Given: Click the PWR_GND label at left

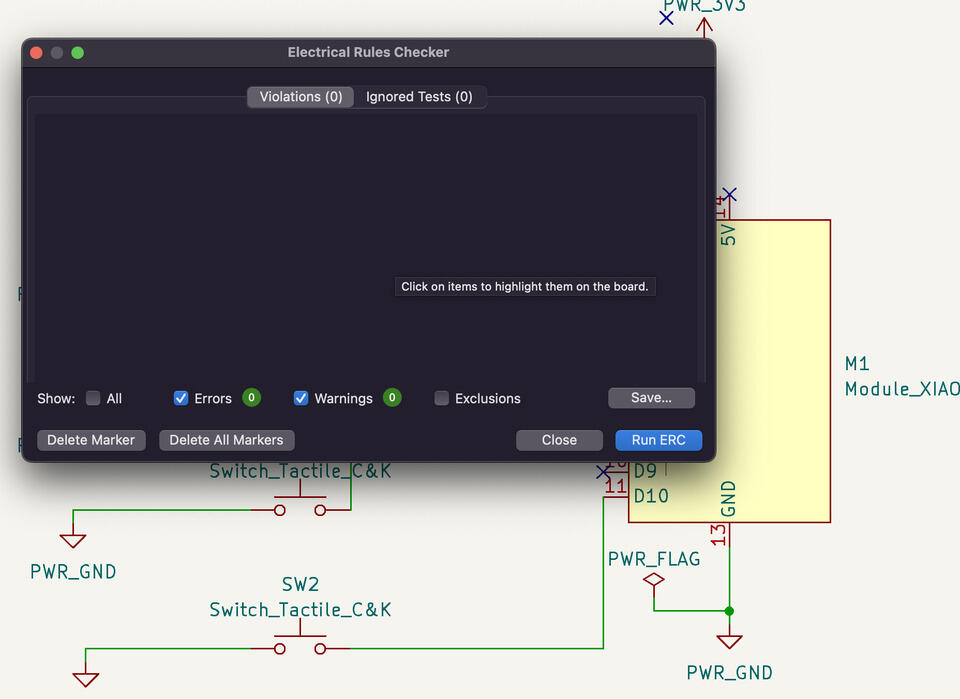Looking at the screenshot, I should tap(73, 572).
